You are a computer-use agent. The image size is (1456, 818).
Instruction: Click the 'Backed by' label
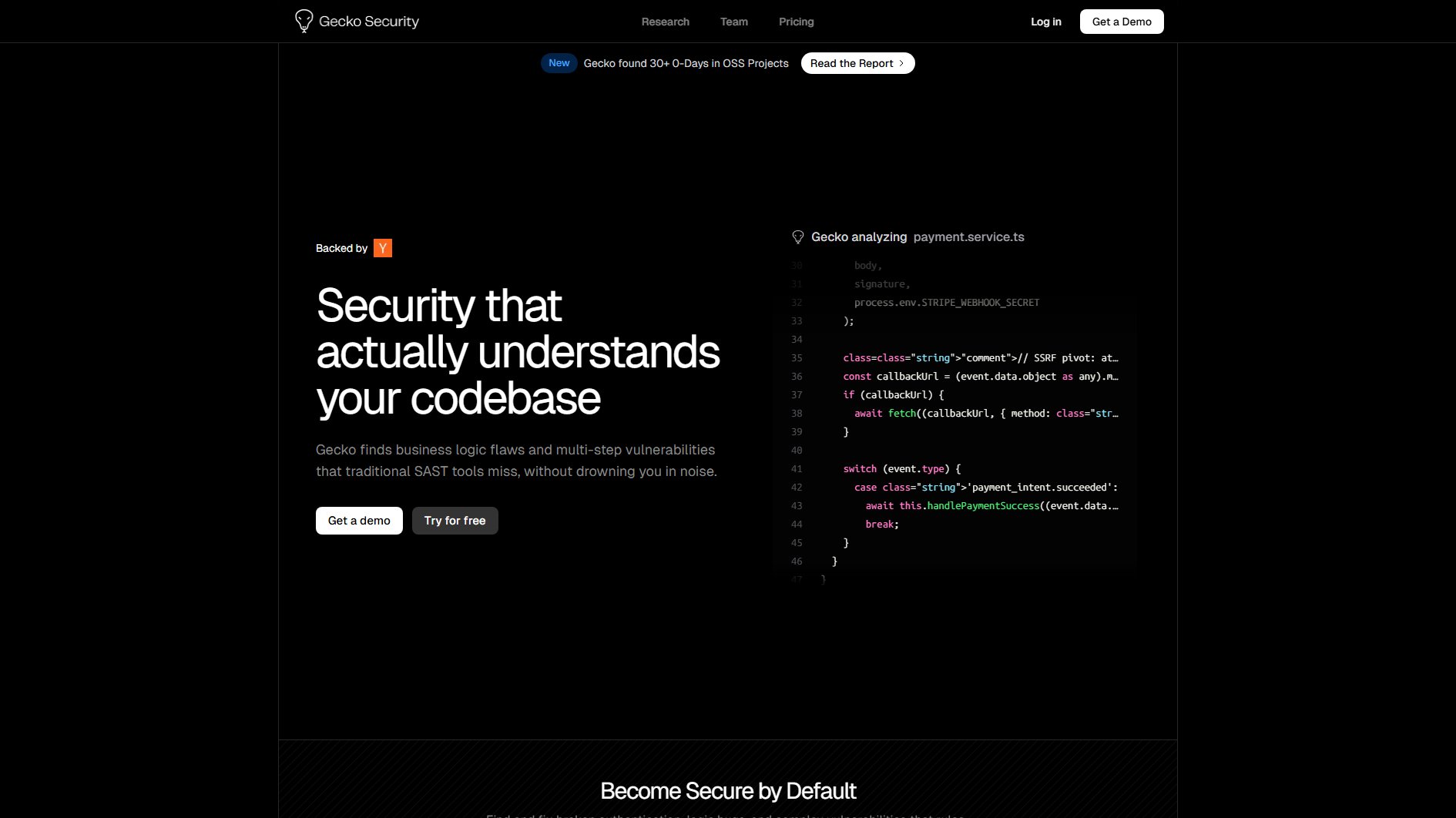342,248
